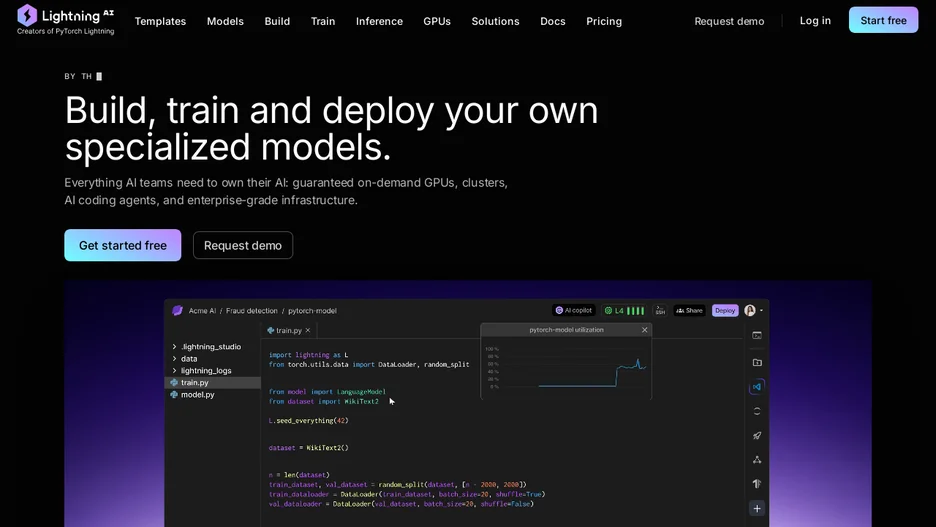The height and width of the screenshot is (527, 936).
Task: Click the AI copilot button
Action: pos(574,310)
